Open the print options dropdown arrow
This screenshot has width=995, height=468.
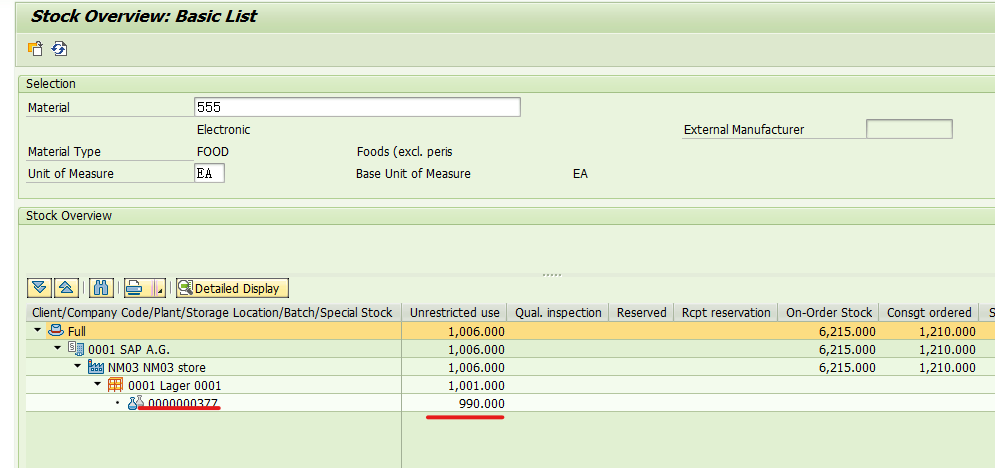tap(159, 289)
